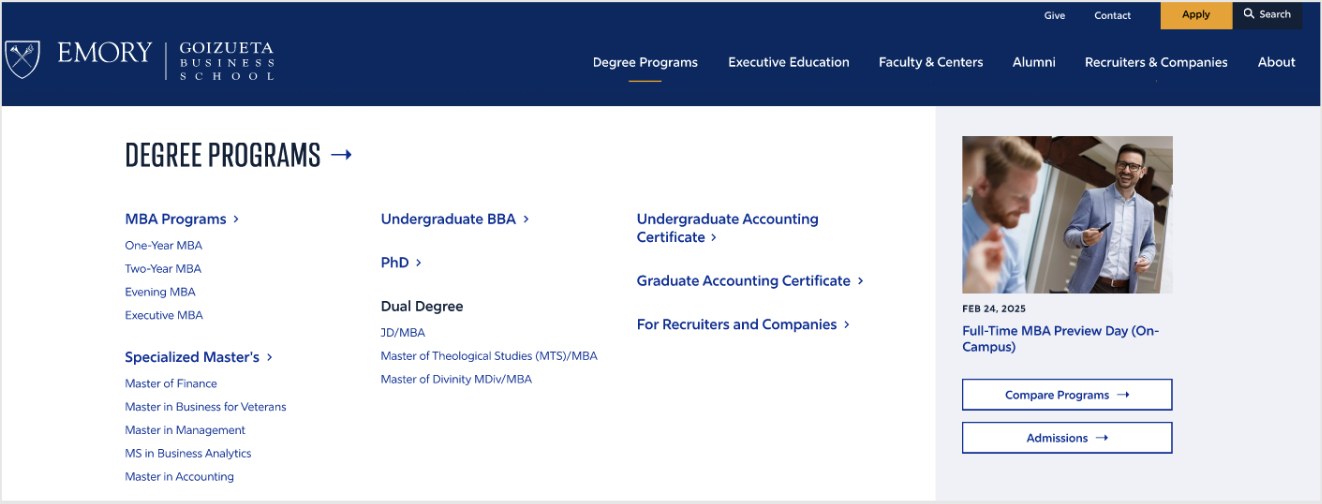
Task: Click the Dual Degree heading text
Action: 422,307
